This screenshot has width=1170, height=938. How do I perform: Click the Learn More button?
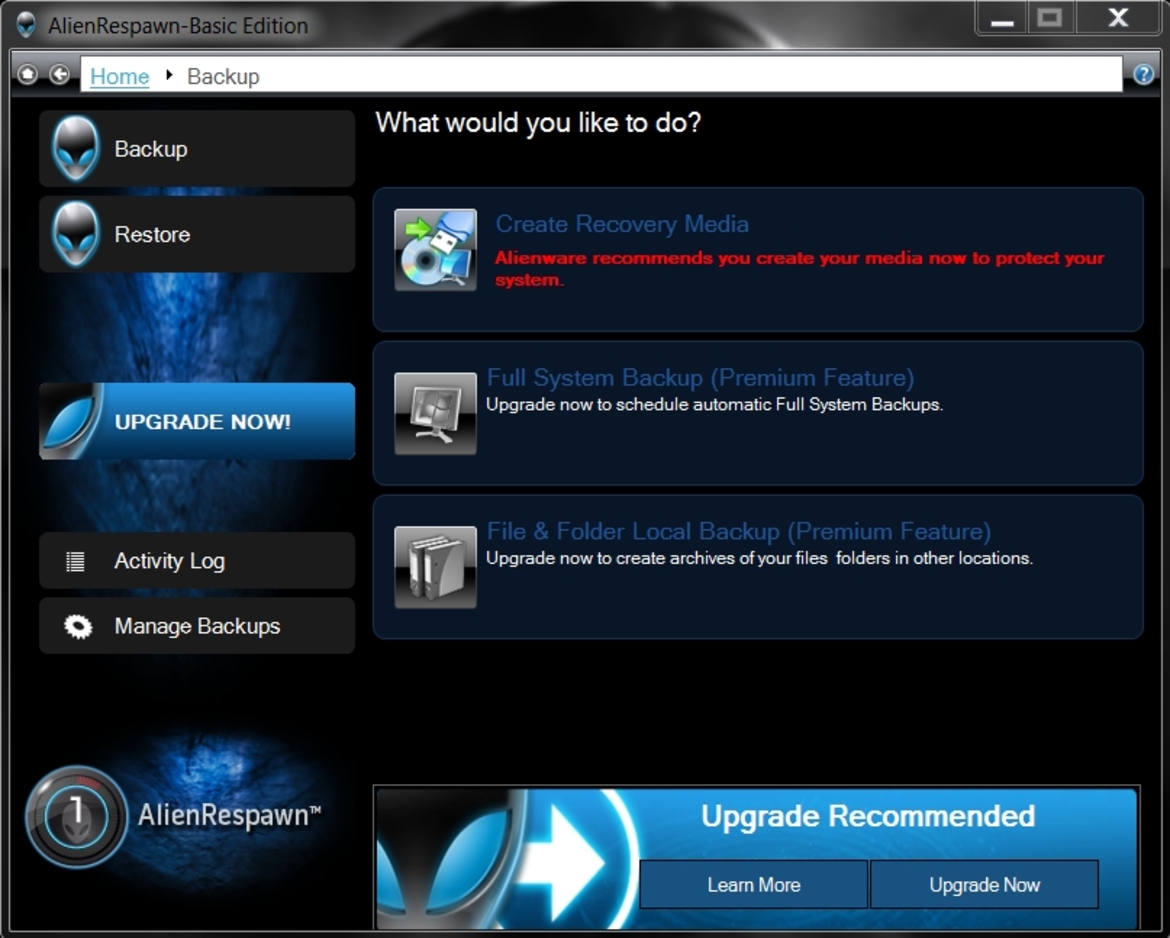[x=754, y=884]
